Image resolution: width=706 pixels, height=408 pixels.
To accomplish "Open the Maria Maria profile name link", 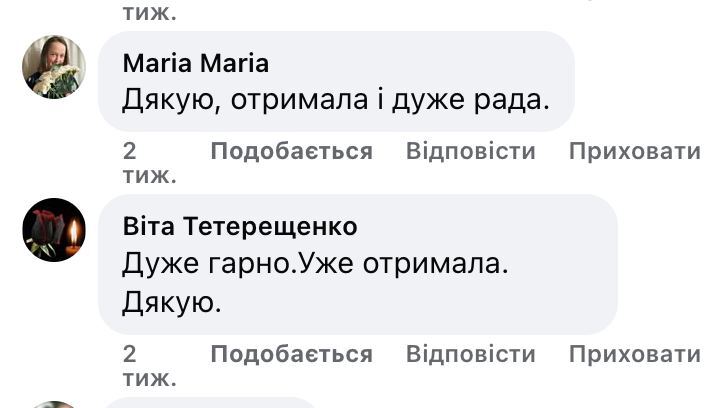I will click(x=195, y=63).
